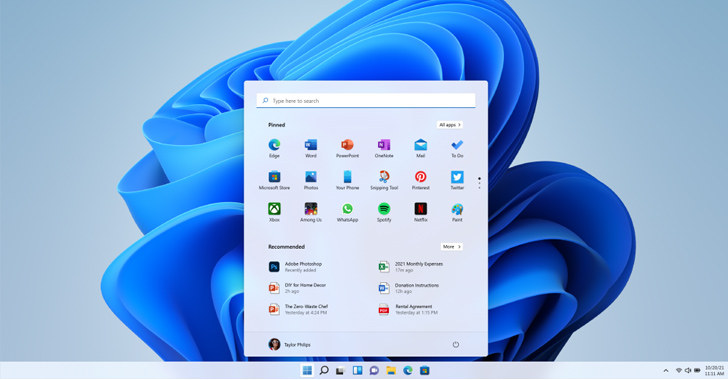Click the Type here to search field

366,101
